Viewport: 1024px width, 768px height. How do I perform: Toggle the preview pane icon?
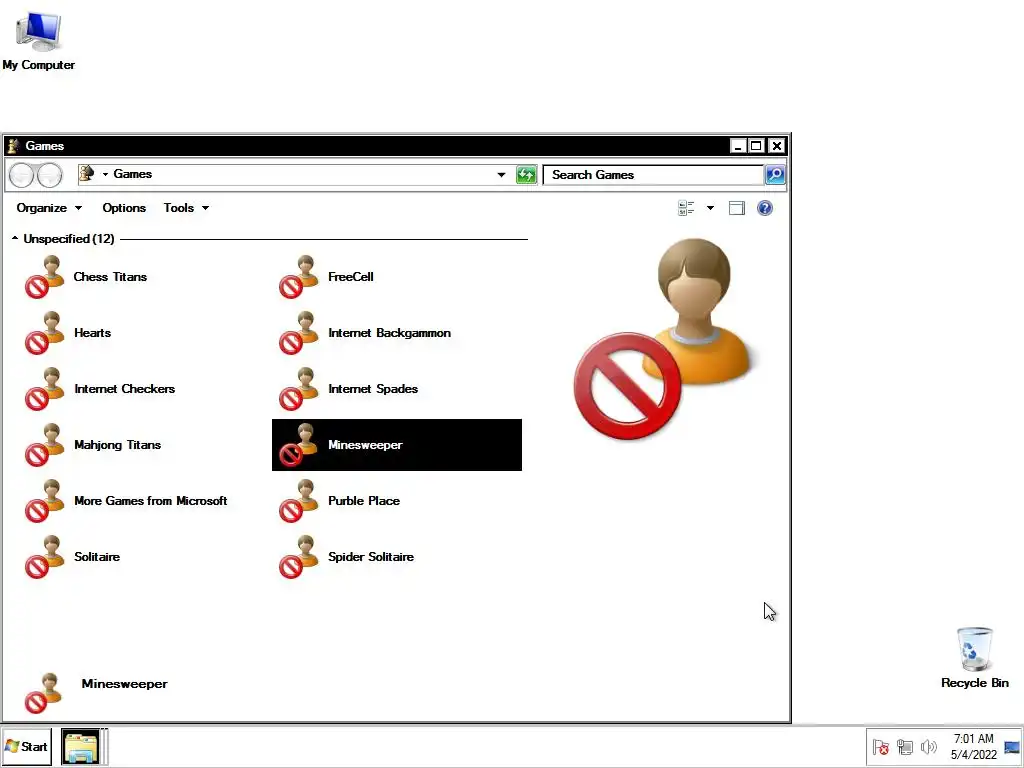click(737, 208)
